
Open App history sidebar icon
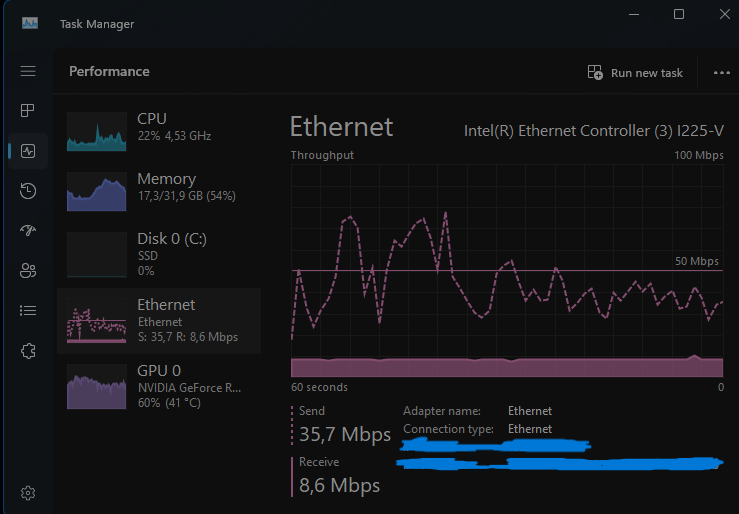[28, 191]
